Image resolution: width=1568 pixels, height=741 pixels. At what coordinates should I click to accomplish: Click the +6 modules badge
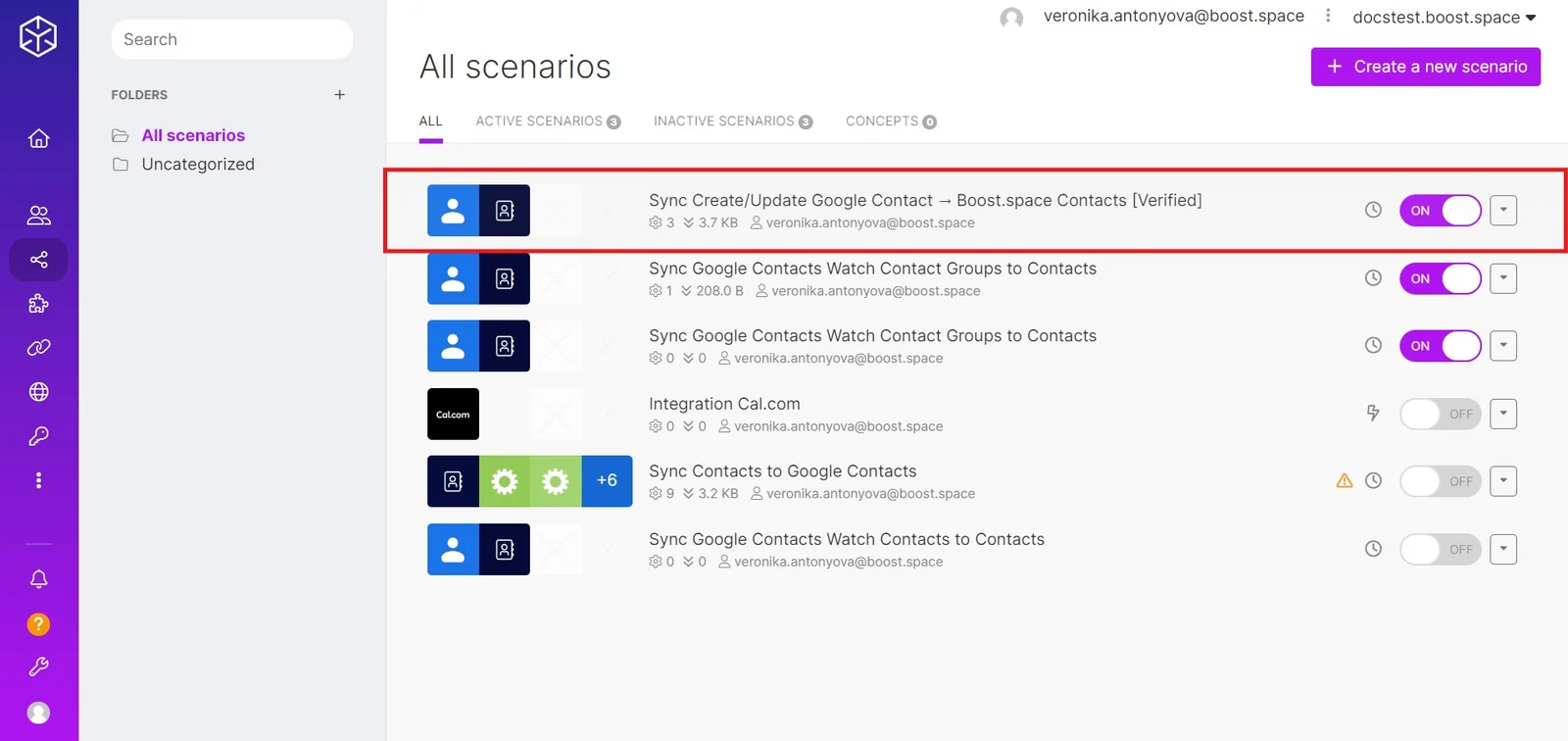point(608,481)
